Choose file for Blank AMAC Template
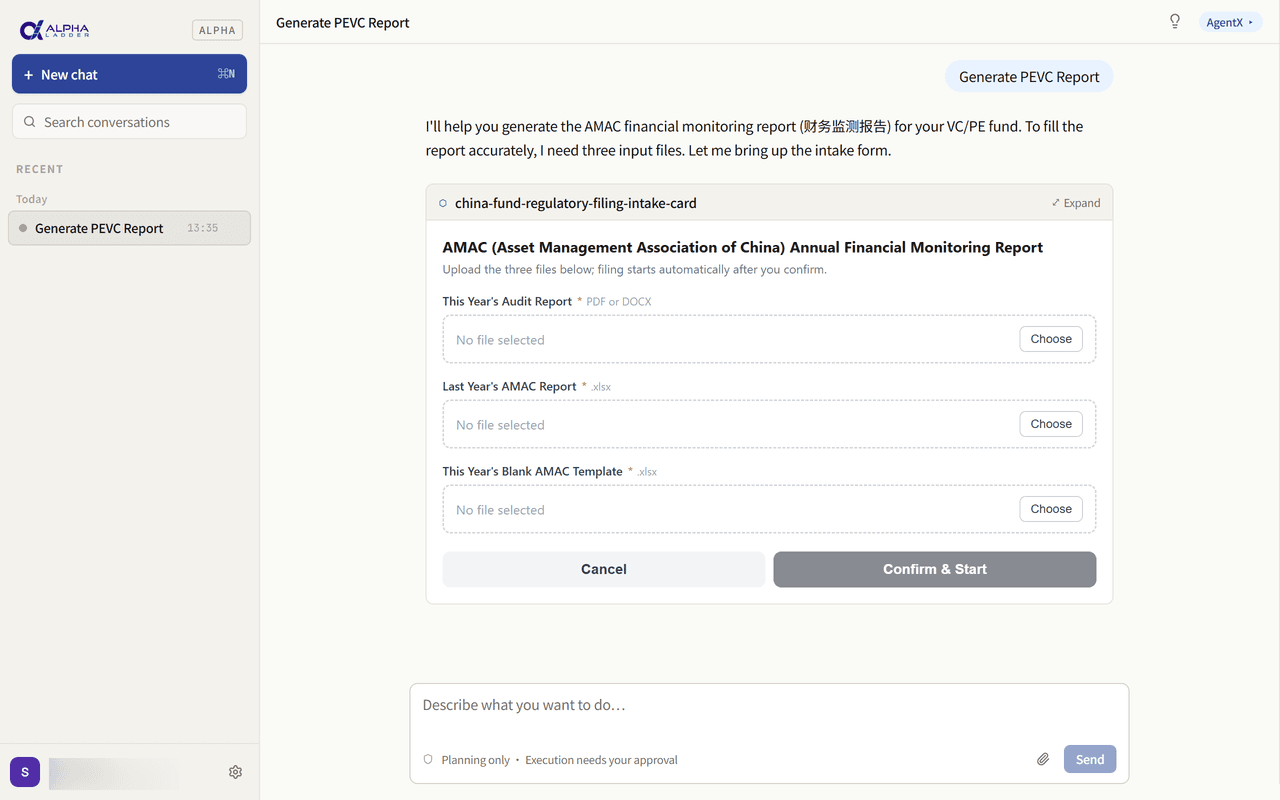The width and height of the screenshot is (1280, 800). [1051, 509]
